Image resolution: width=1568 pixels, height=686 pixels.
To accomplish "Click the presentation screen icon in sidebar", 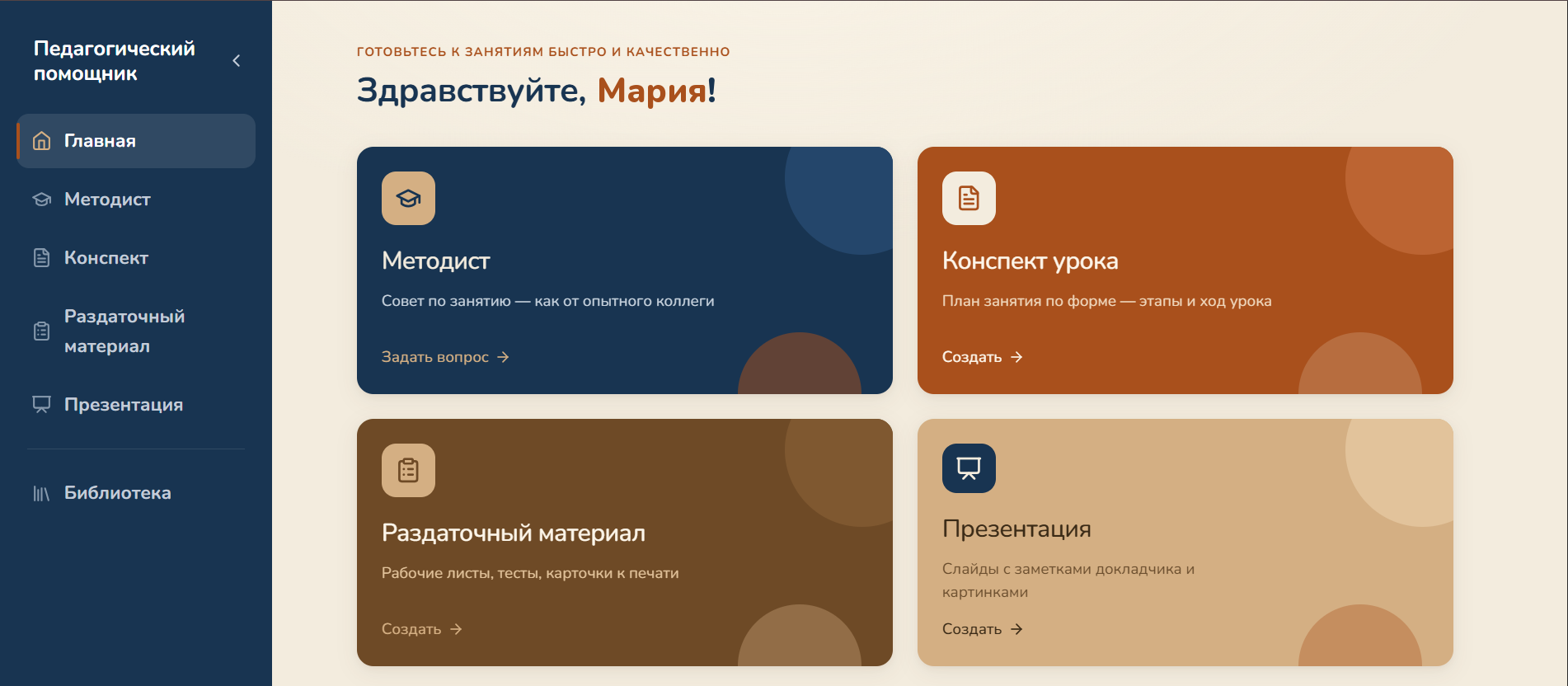I will click(42, 405).
